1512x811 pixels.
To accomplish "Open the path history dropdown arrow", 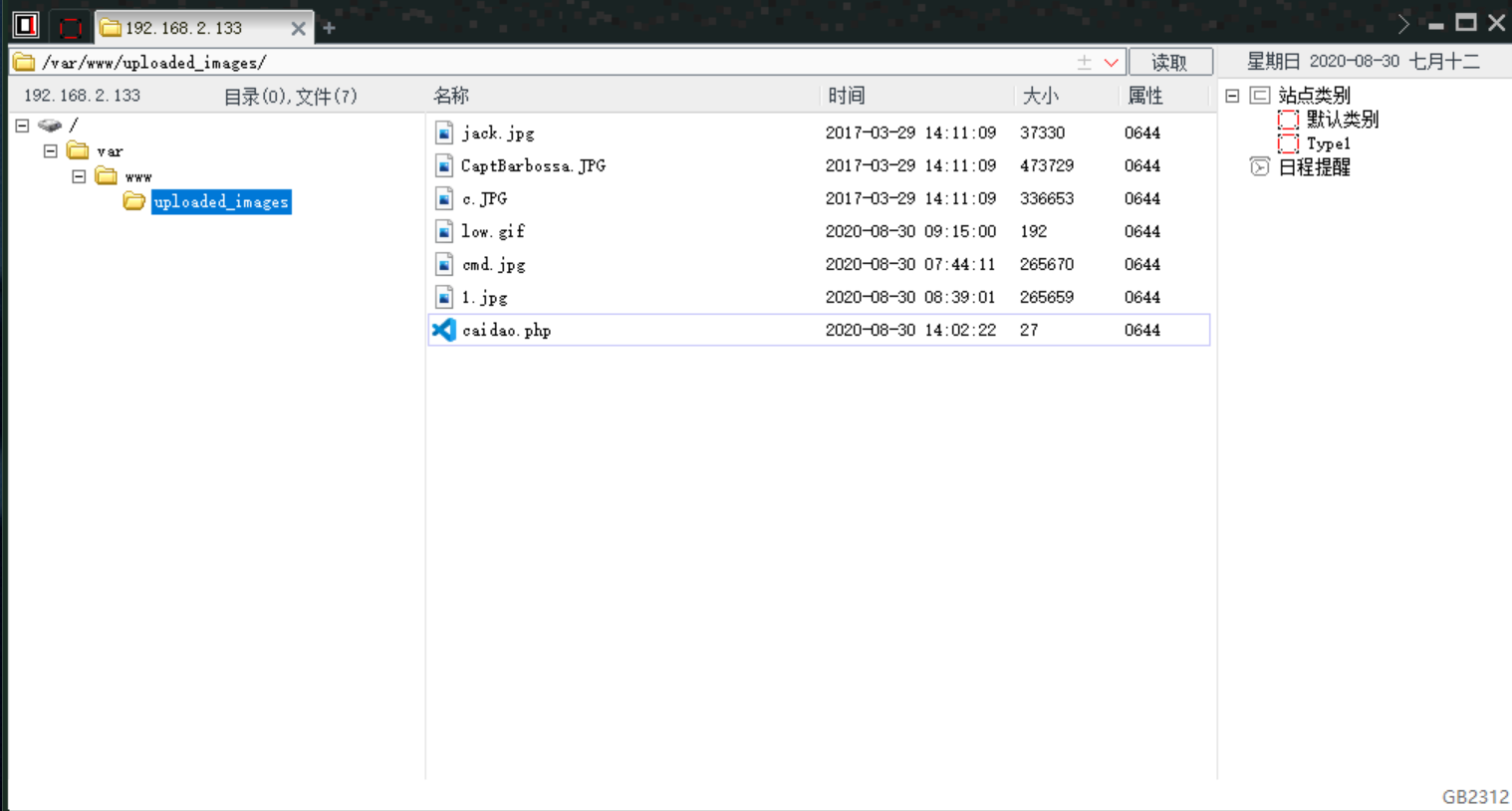I will 1111,63.
